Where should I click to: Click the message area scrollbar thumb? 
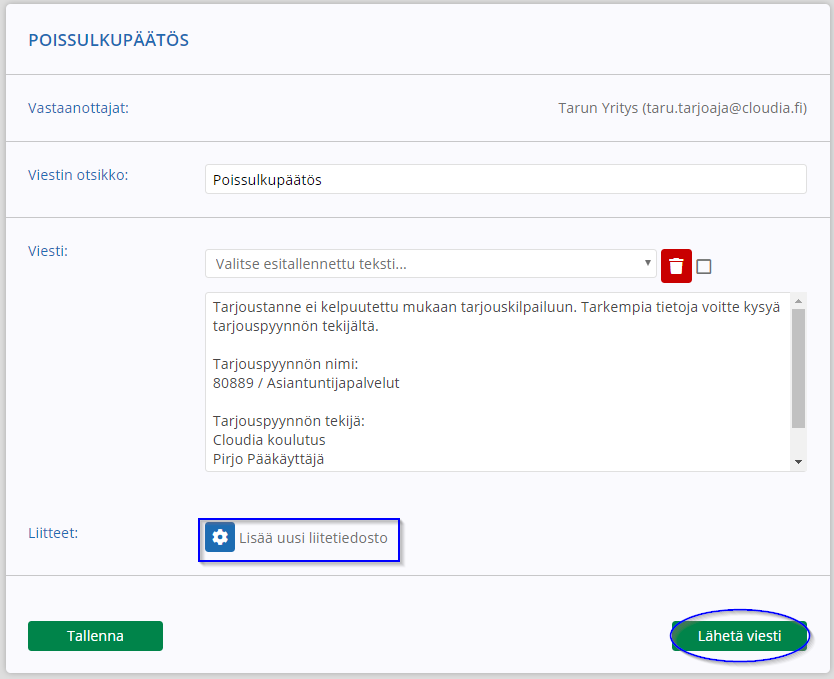(x=798, y=368)
